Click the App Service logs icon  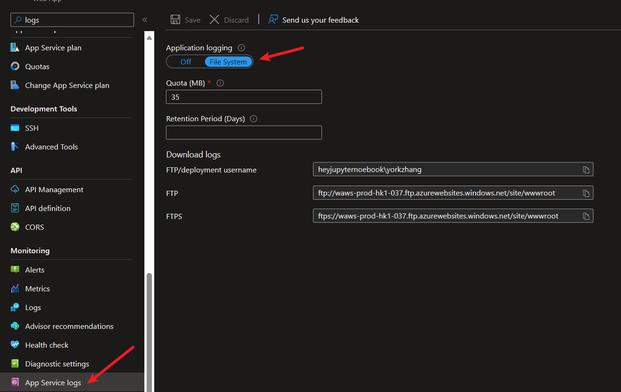(15, 382)
